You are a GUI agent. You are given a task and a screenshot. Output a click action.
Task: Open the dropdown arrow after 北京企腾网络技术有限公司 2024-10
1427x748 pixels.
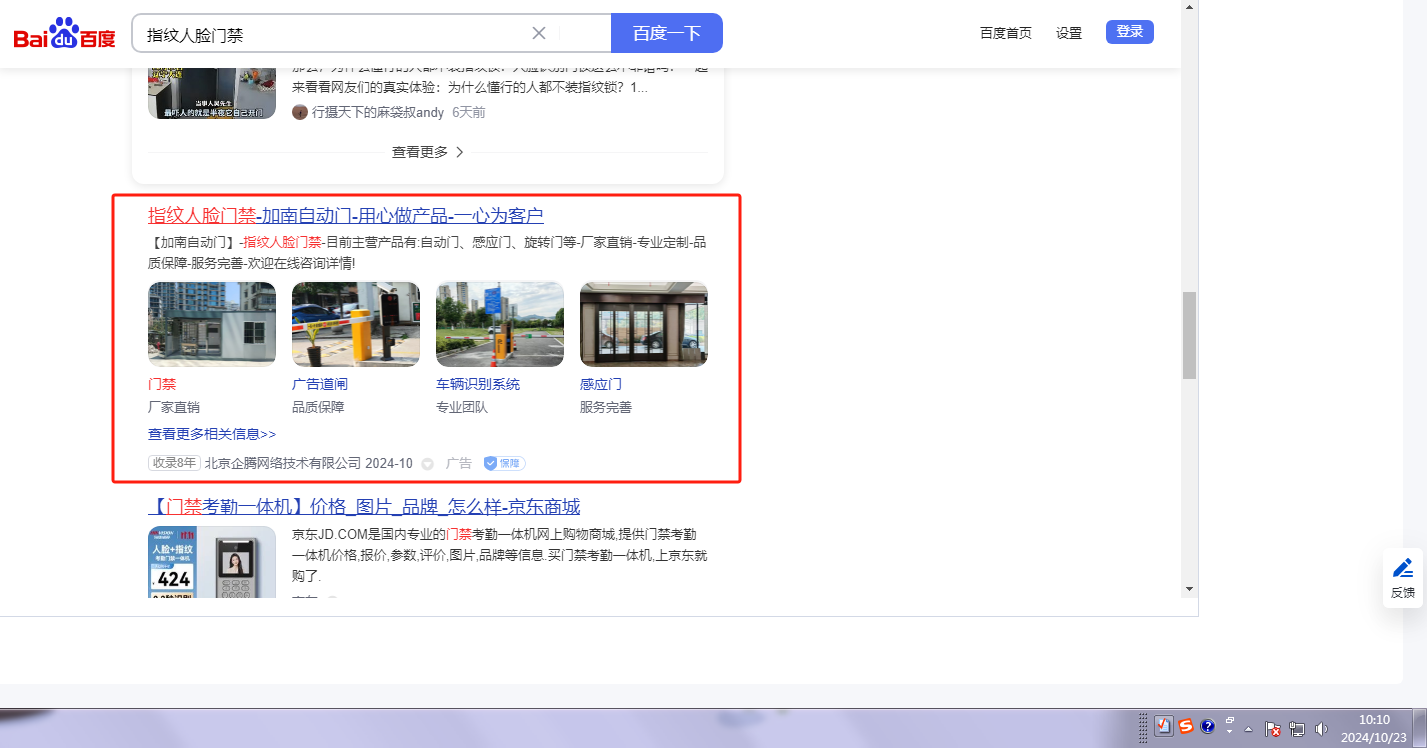[x=427, y=464]
